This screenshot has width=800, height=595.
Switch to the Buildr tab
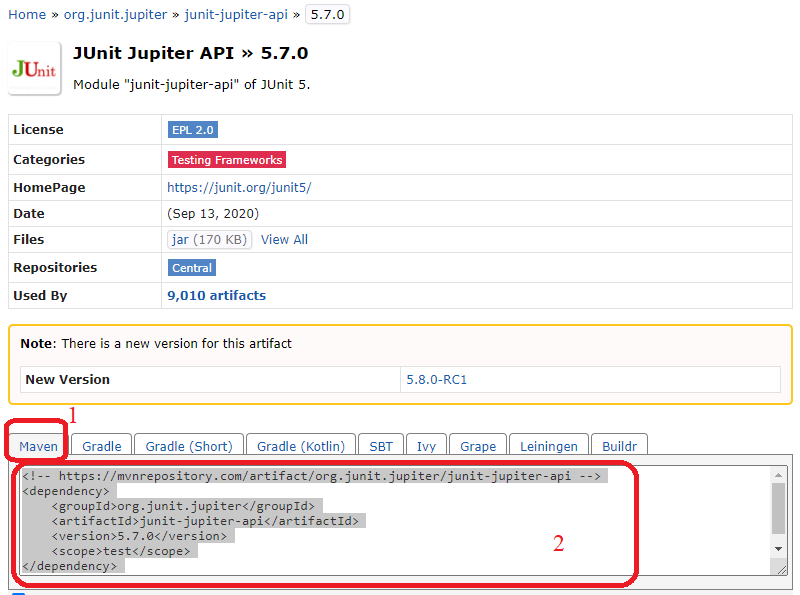619,446
